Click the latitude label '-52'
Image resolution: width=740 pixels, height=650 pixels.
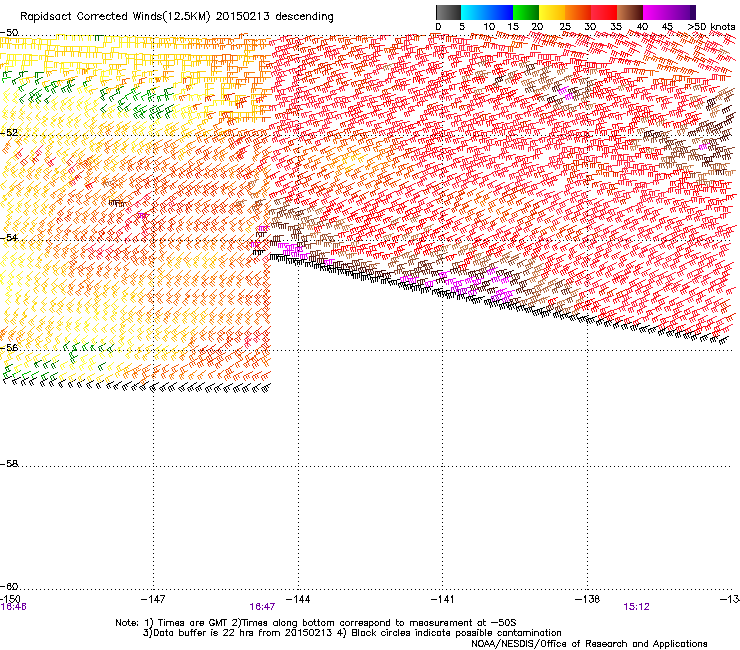click(9, 133)
